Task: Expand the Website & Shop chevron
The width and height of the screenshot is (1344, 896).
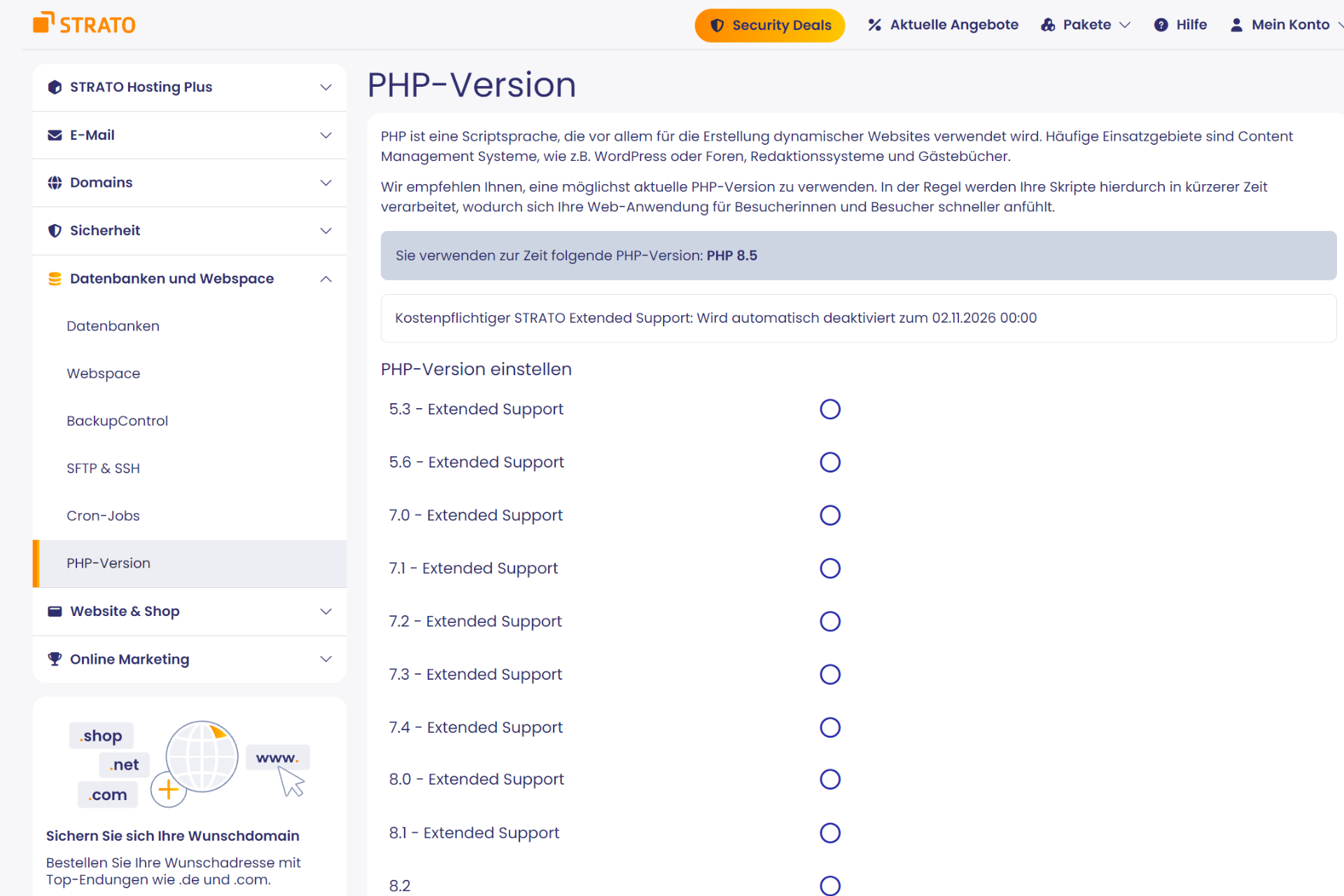Action: pos(325,611)
